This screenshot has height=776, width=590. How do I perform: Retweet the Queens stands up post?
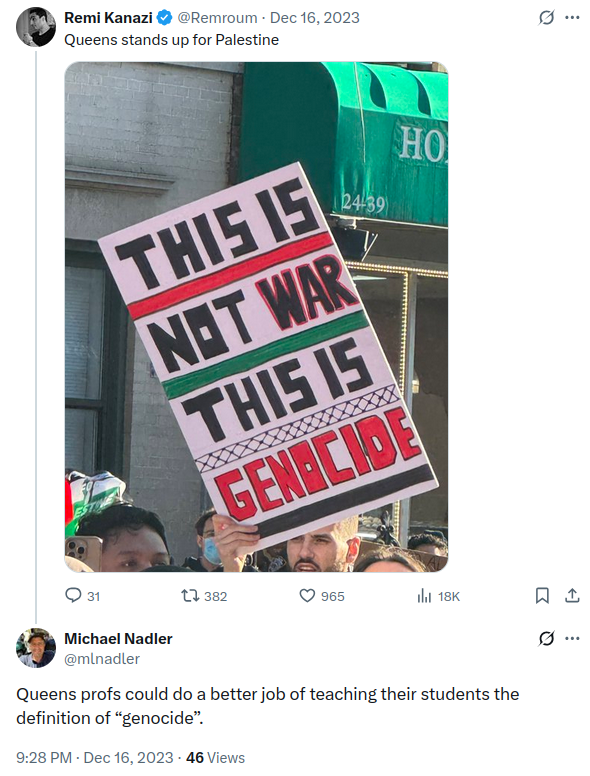tap(204, 596)
